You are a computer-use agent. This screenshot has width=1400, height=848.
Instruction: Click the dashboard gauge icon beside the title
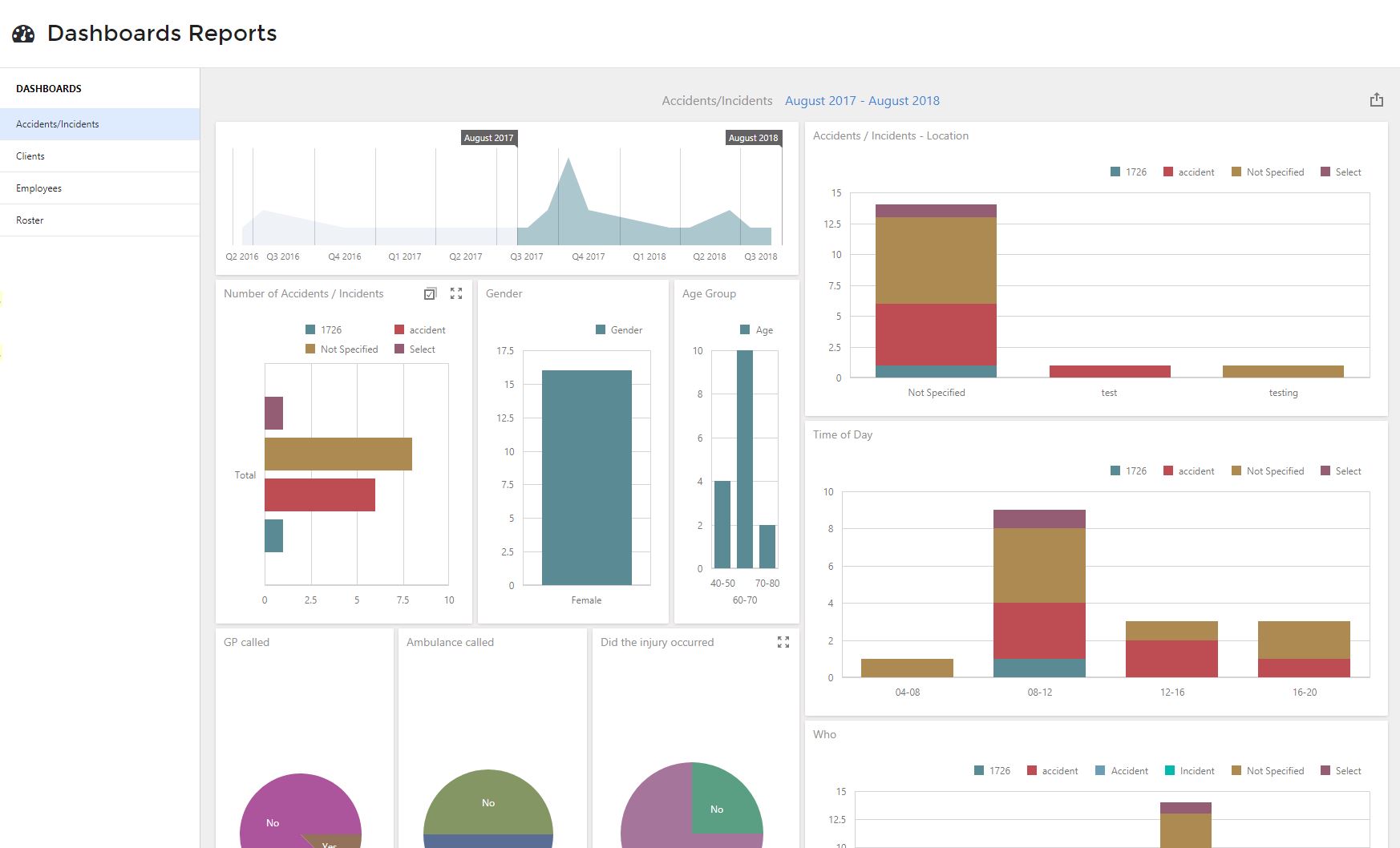pos(23,33)
